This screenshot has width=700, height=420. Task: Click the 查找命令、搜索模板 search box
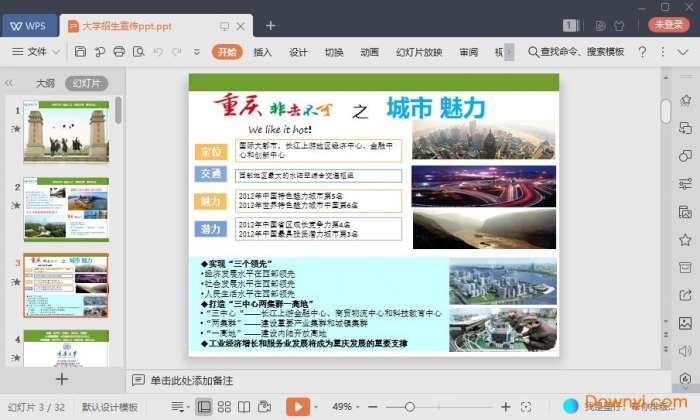pyautogui.click(x=576, y=52)
